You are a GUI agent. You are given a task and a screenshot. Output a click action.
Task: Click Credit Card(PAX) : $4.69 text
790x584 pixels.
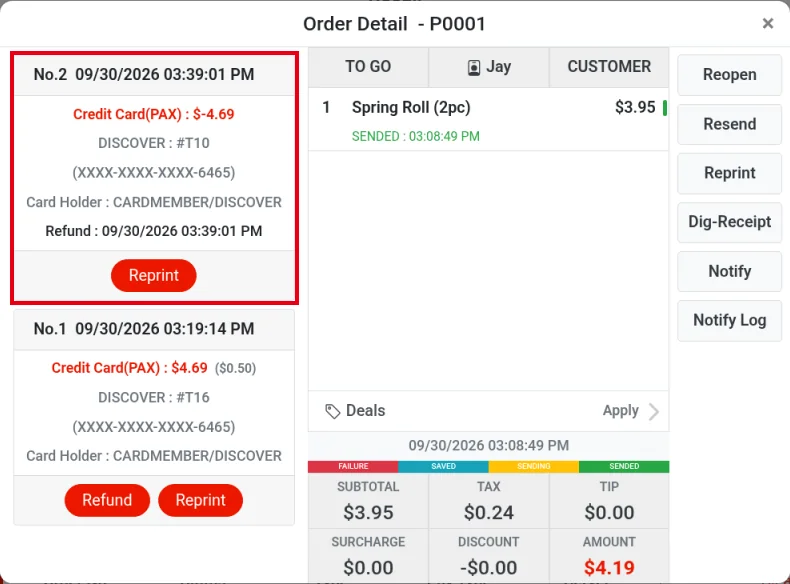pos(129,368)
